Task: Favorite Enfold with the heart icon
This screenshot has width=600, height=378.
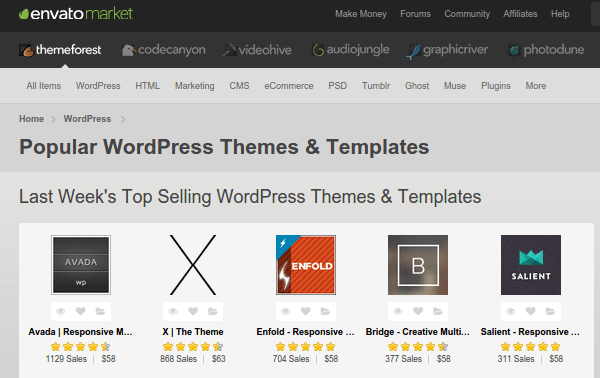Action: pos(305,311)
